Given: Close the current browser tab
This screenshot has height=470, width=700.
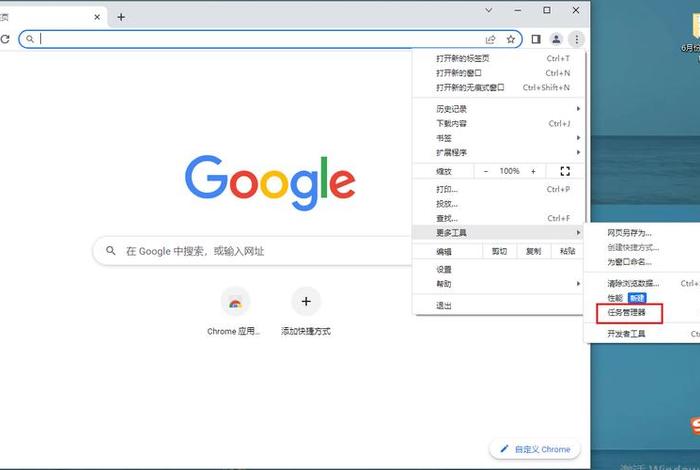Looking at the screenshot, I should 97,17.
